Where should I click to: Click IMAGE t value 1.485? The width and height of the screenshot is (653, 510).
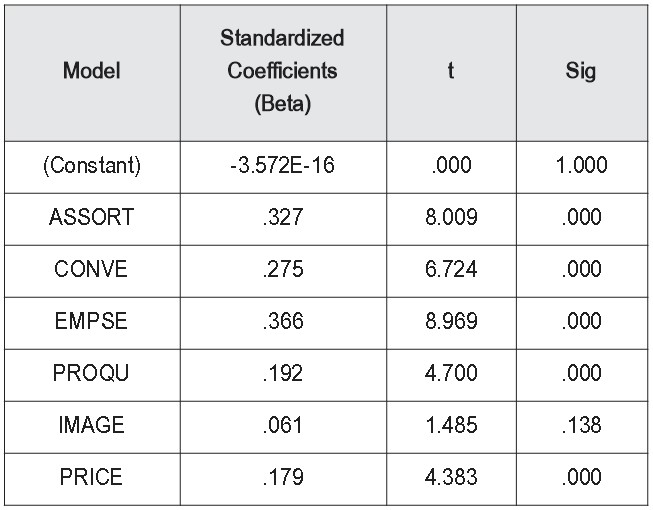(x=451, y=425)
